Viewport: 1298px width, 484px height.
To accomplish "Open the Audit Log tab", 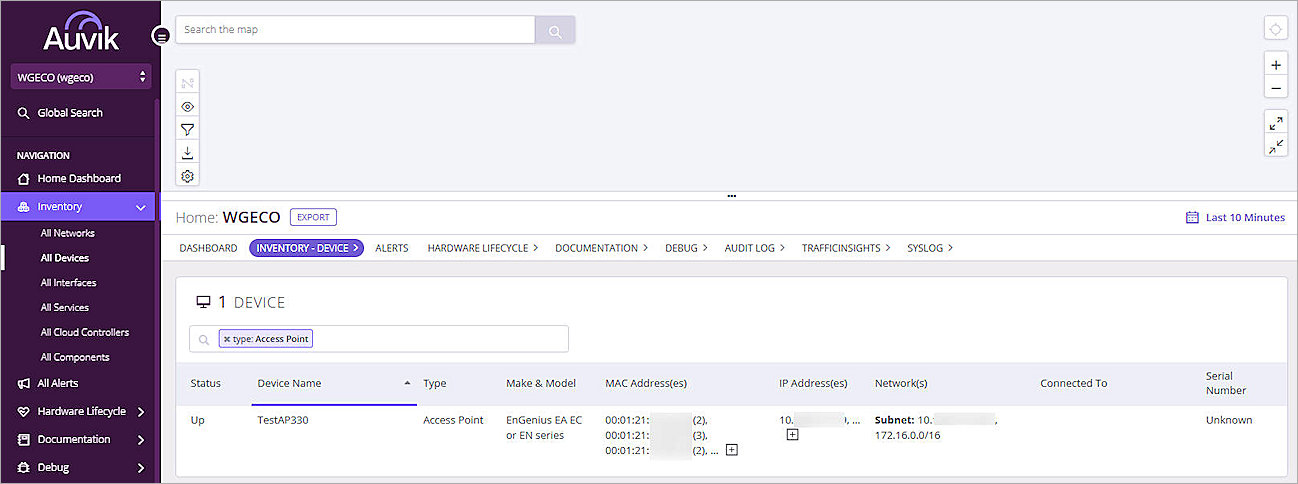I will [754, 248].
